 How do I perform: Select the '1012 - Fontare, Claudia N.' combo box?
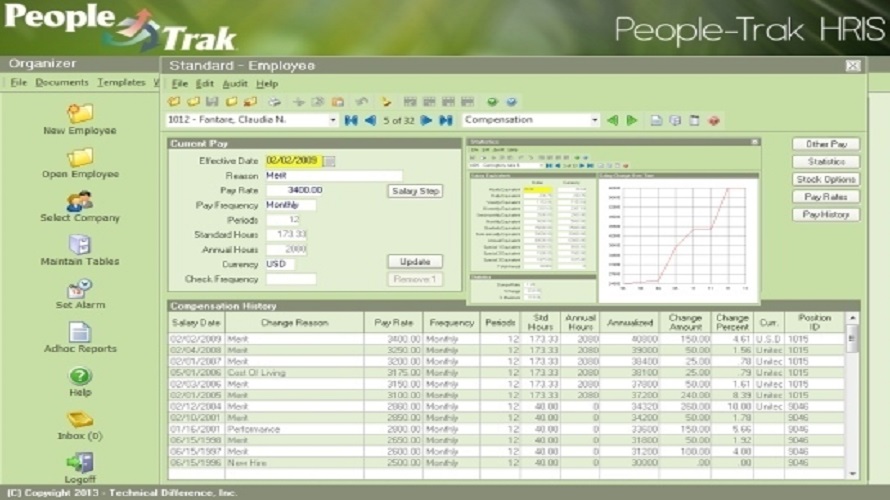coord(252,120)
